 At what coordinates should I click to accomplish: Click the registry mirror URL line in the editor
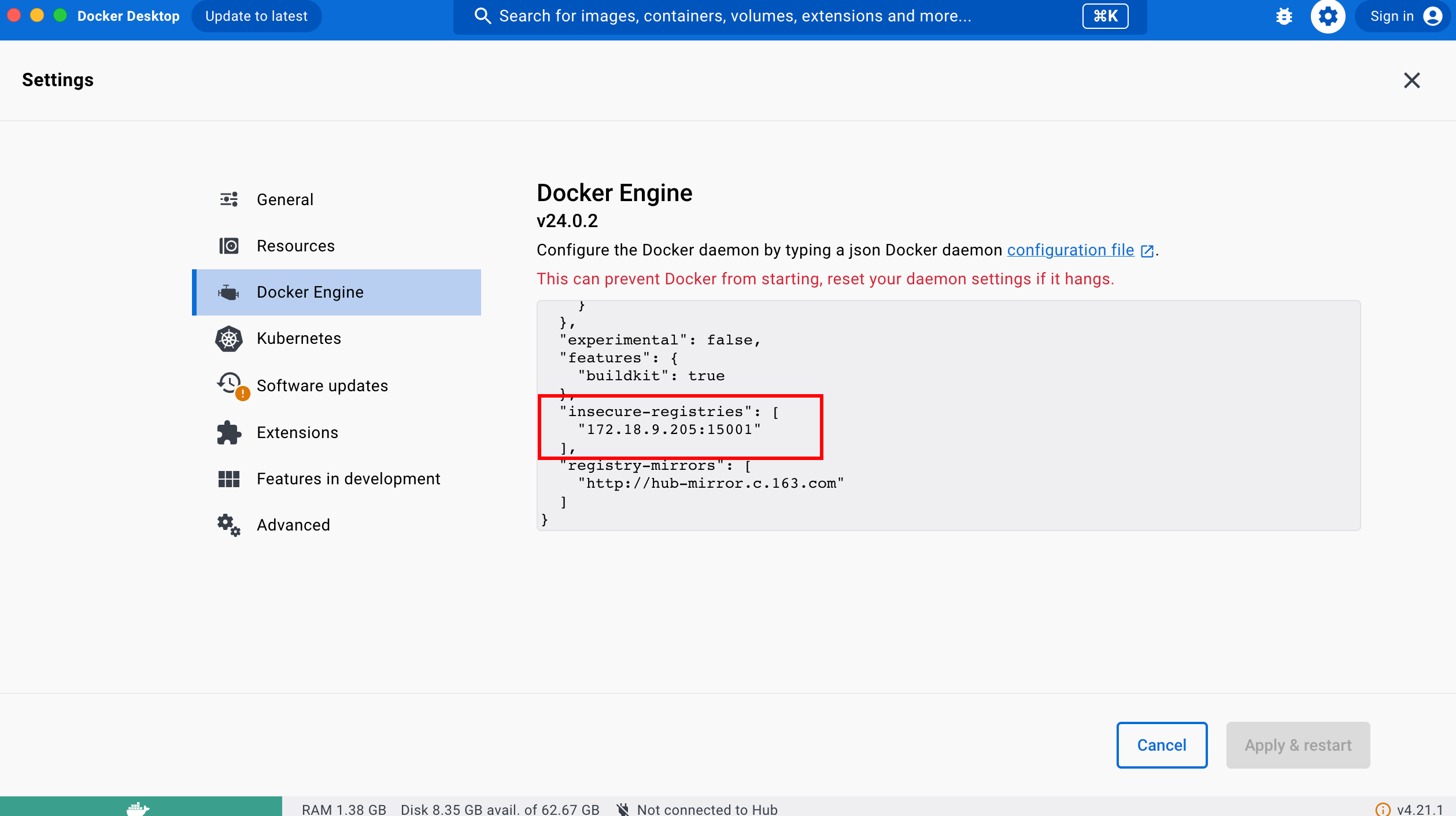(711, 483)
